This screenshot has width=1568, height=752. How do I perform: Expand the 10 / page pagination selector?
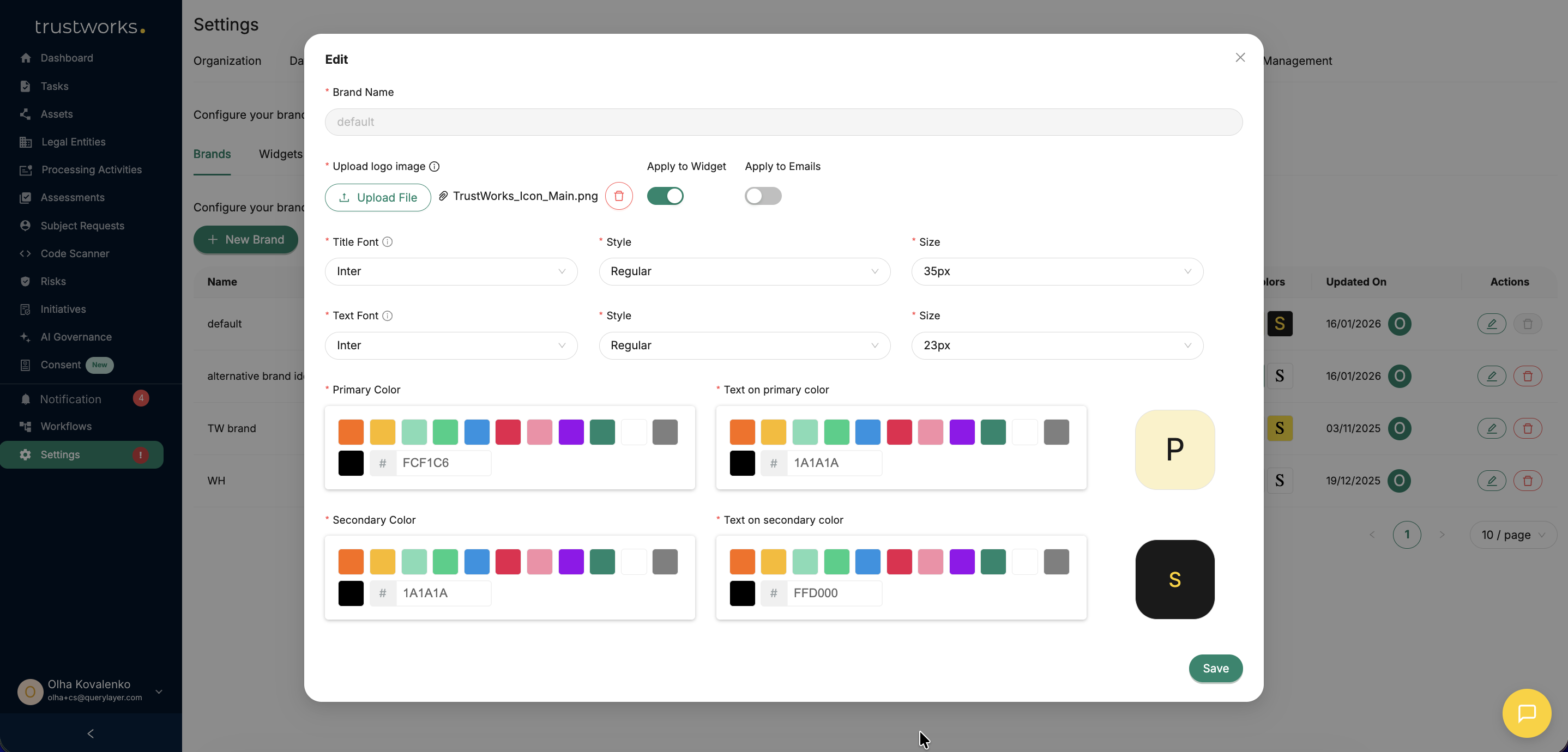pyautogui.click(x=1512, y=535)
